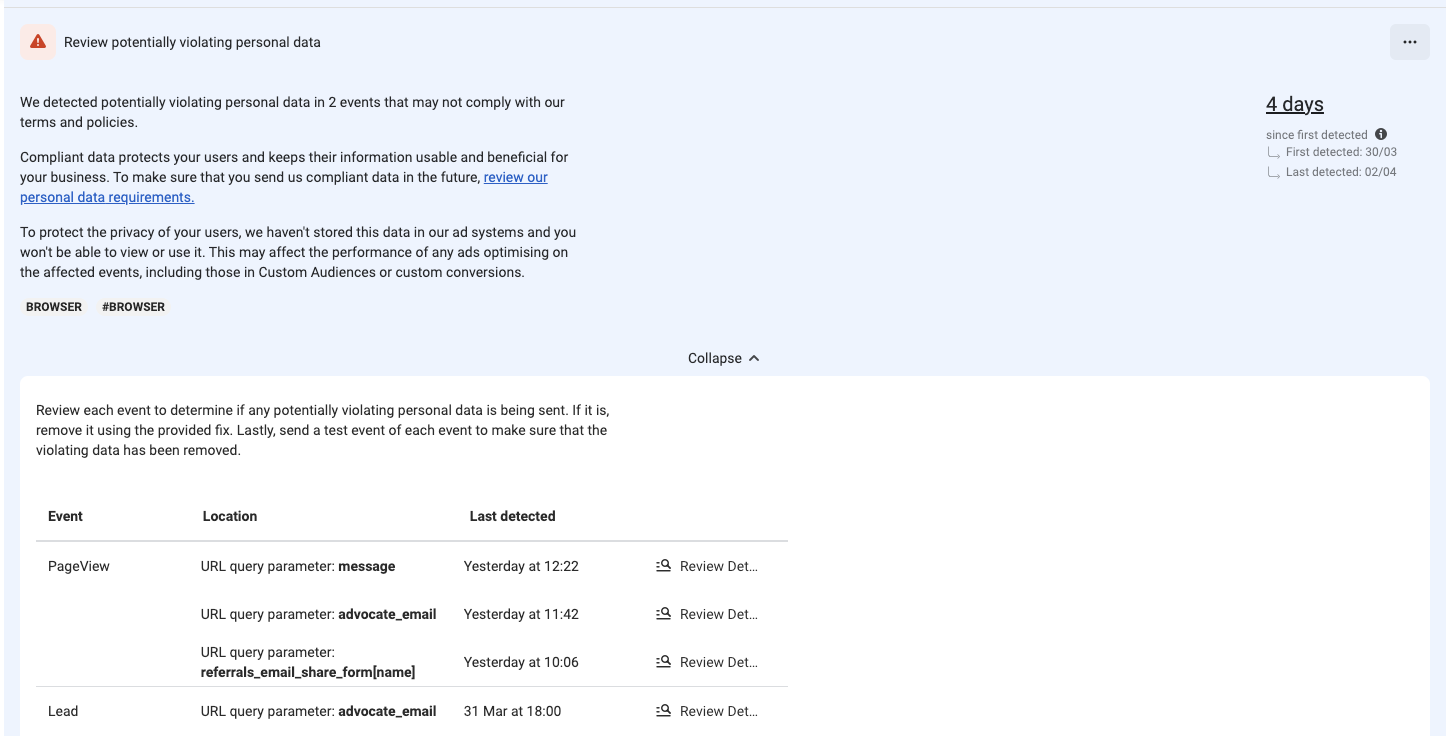Click the red warning triangle icon
Viewport: 1446px width, 736px height.
(37, 41)
